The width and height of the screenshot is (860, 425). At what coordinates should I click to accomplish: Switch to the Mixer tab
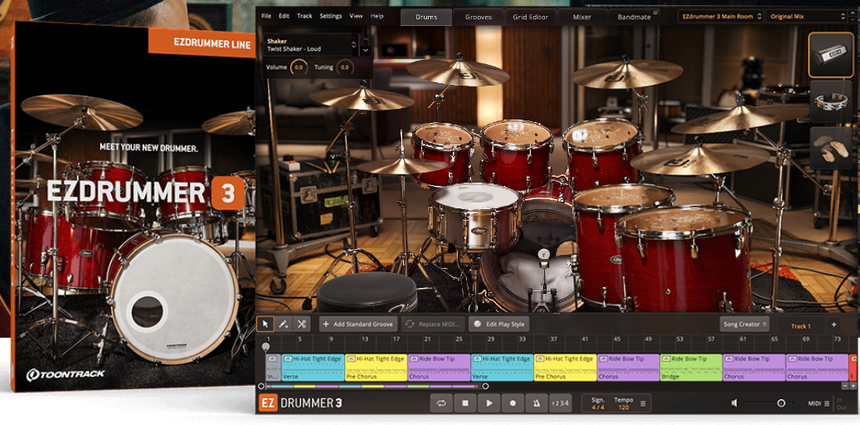tap(582, 17)
